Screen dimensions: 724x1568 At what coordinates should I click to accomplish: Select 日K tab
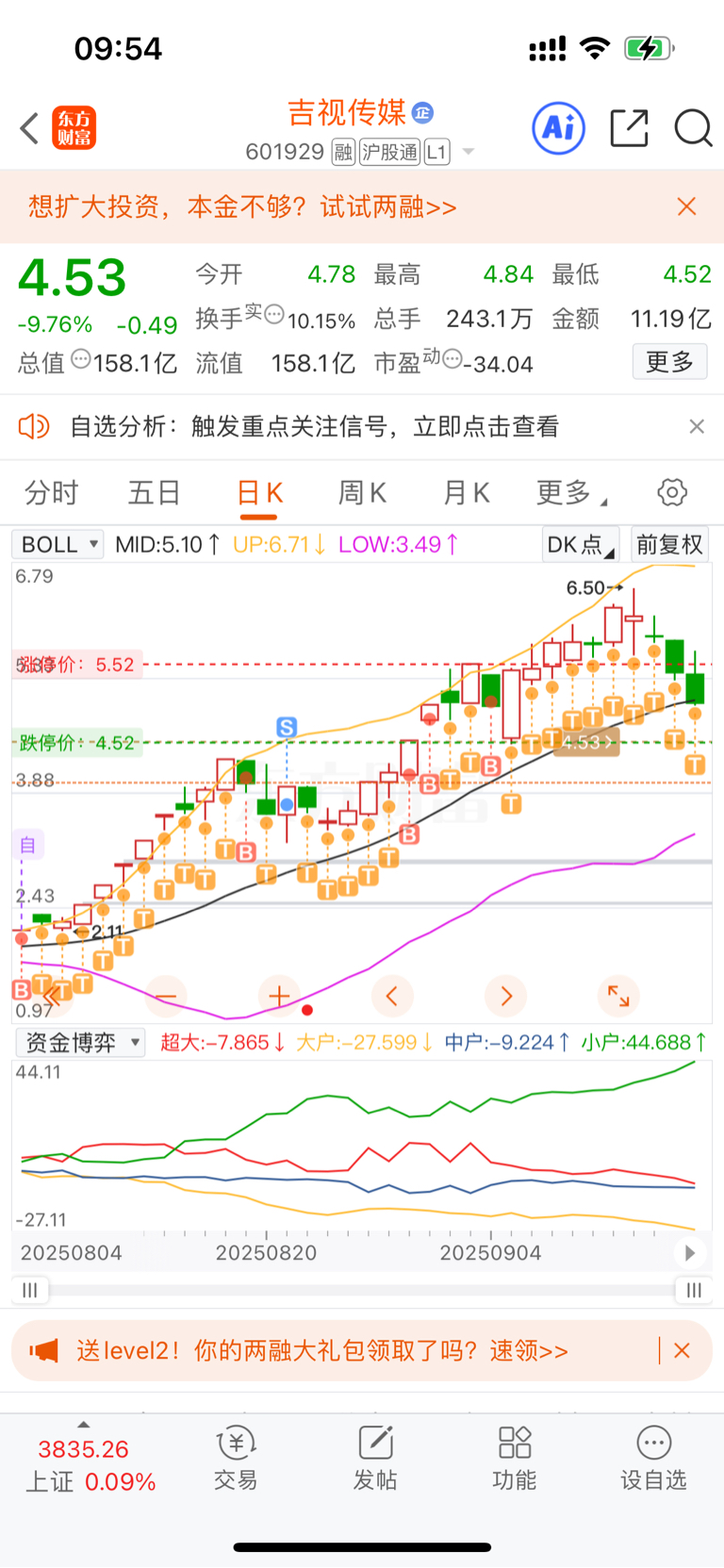coord(259,492)
